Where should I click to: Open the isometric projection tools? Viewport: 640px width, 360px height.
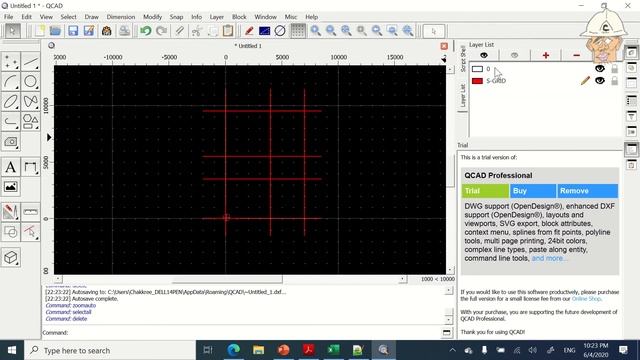click(x=11, y=258)
